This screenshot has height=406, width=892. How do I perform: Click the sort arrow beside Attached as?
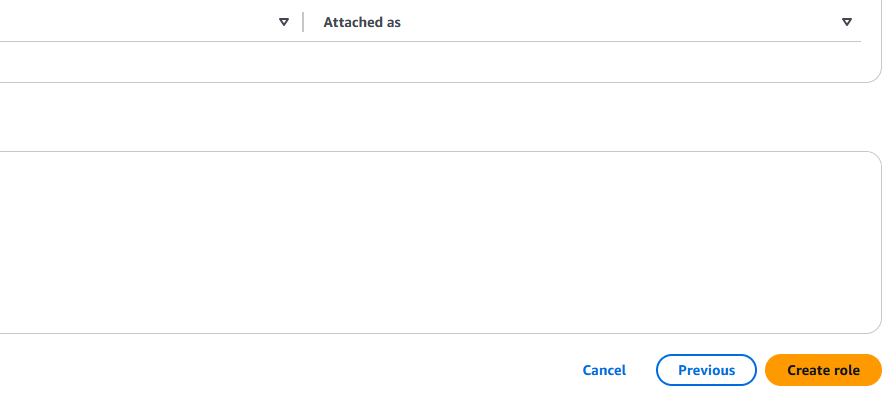pyautogui.click(x=846, y=22)
